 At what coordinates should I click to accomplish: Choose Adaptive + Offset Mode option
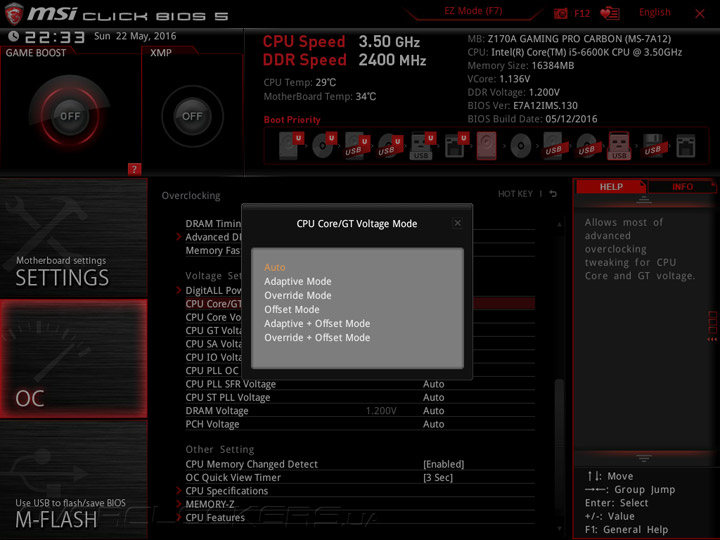click(317, 324)
